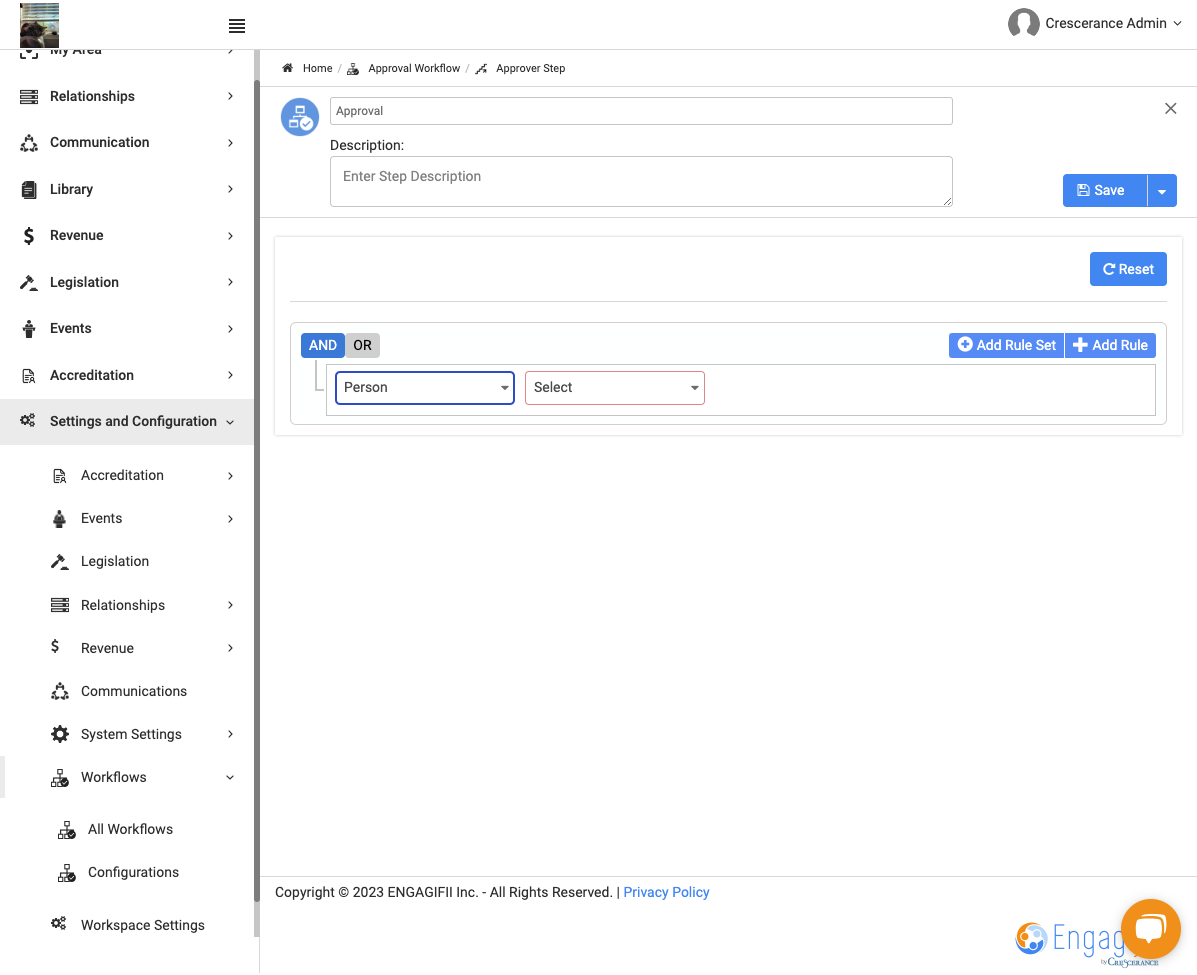Collapse the Workflows submenu chevron
The height and width of the screenshot is (975, 1197).
point(231,778)
